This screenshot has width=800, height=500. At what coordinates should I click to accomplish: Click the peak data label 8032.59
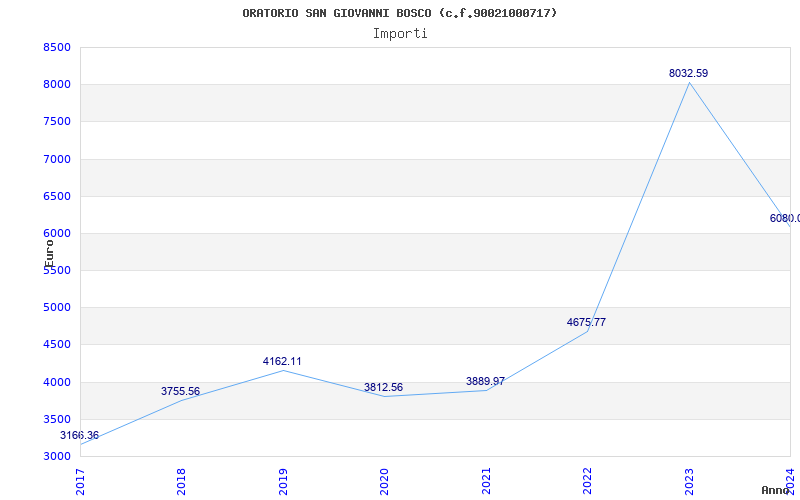[689, 73]
